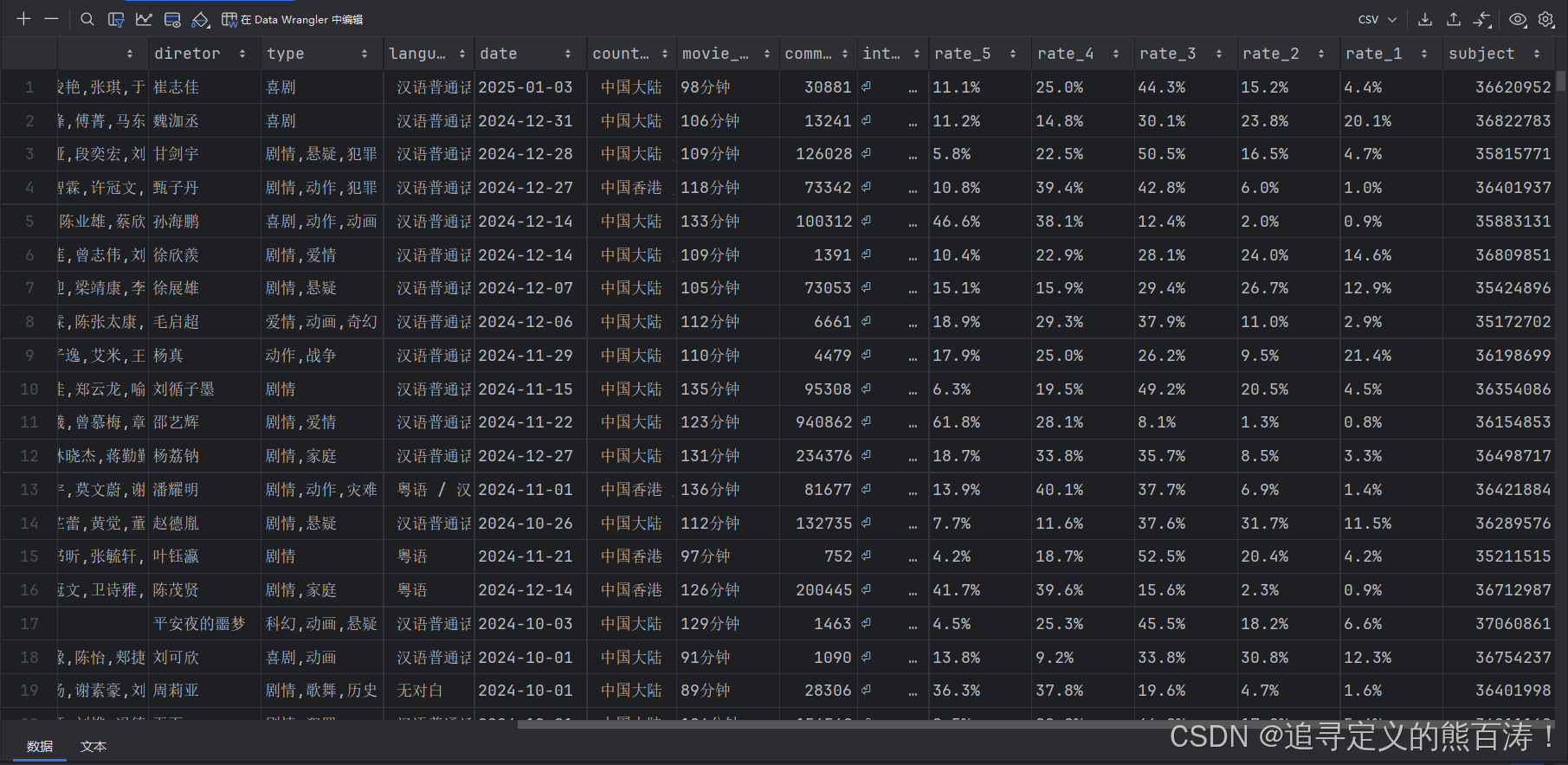Select director cell 周莉亚

pyautogui.click(x=204, y=691)
